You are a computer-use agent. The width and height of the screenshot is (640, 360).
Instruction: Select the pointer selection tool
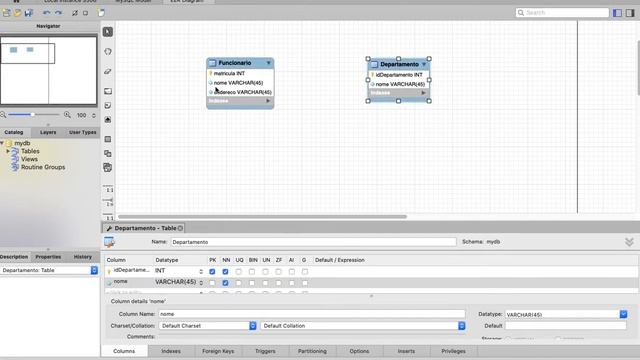pos(108,32)
